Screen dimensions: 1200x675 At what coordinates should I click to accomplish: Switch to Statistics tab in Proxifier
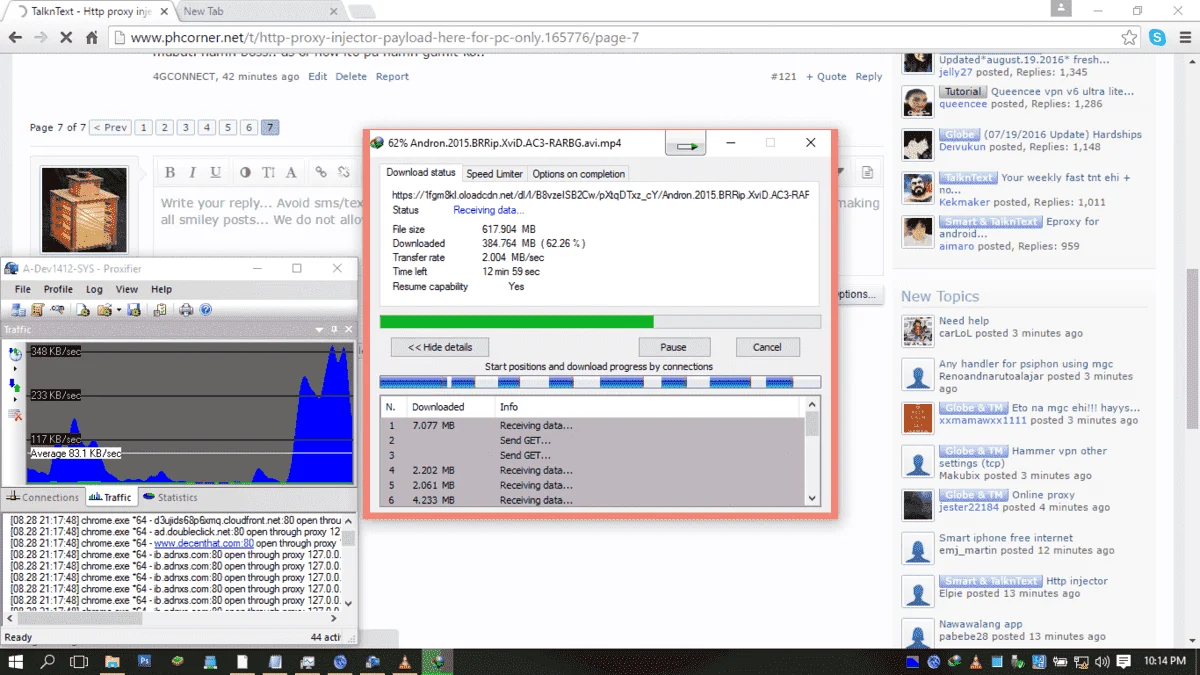click(170, 497)
